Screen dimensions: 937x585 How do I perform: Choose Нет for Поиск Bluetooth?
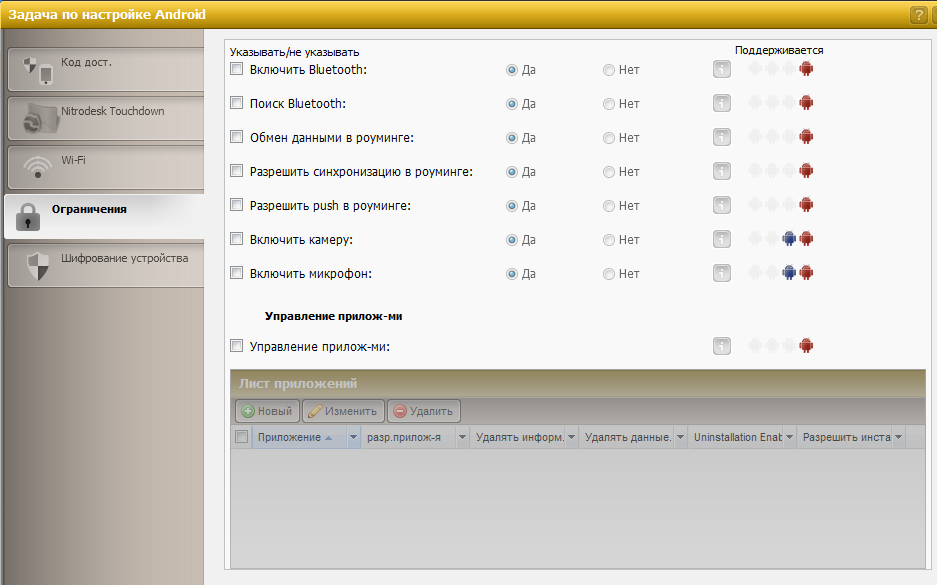point(608,104)
